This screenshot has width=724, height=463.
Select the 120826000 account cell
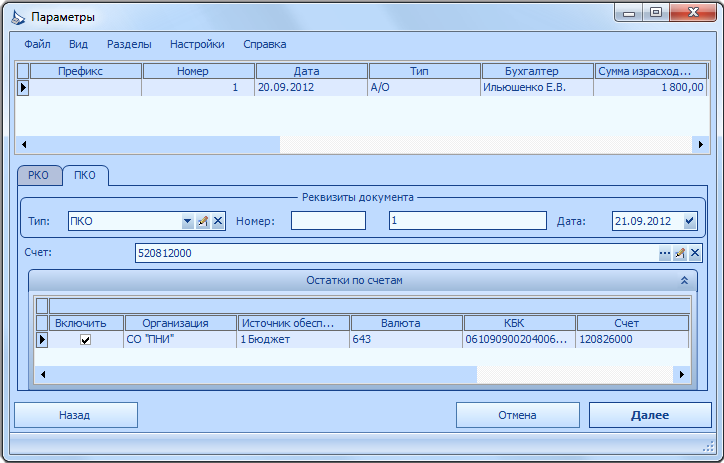pos(632,339)
